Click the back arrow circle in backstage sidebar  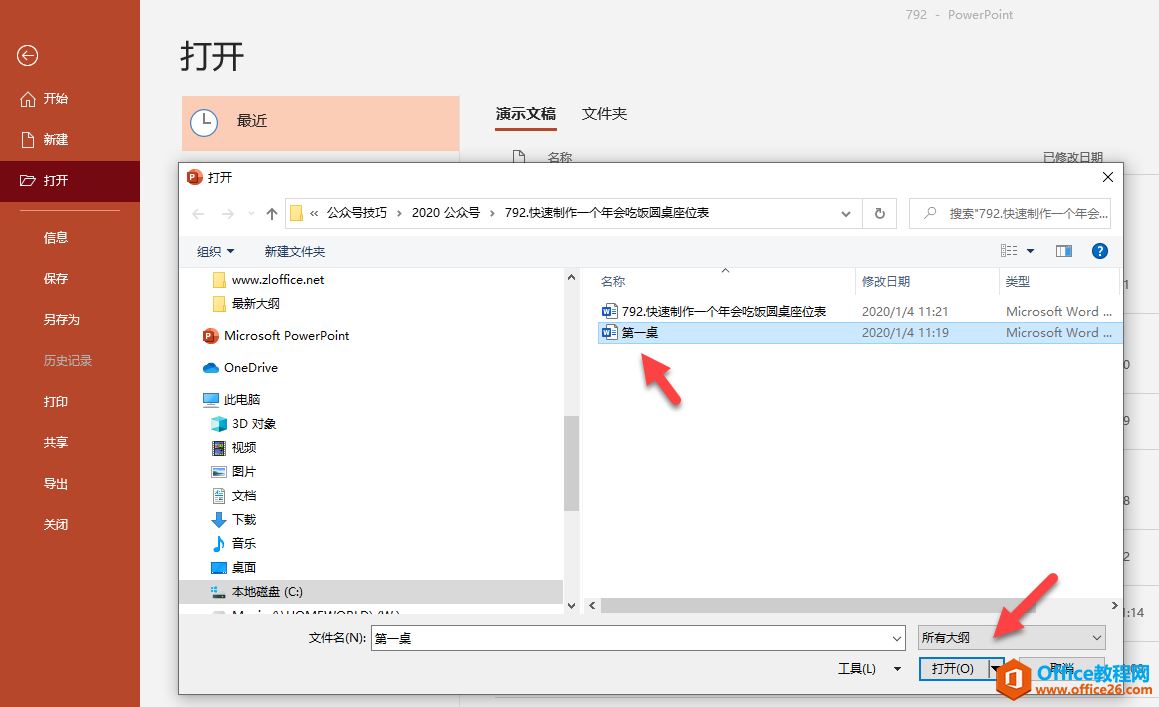pos(27,55)
